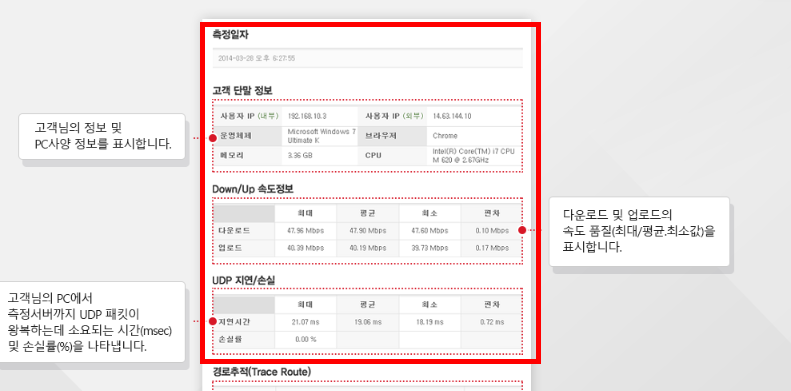Select delay average 19.06 ms
Screen dimensions: 791x391
tap(367, 322)
